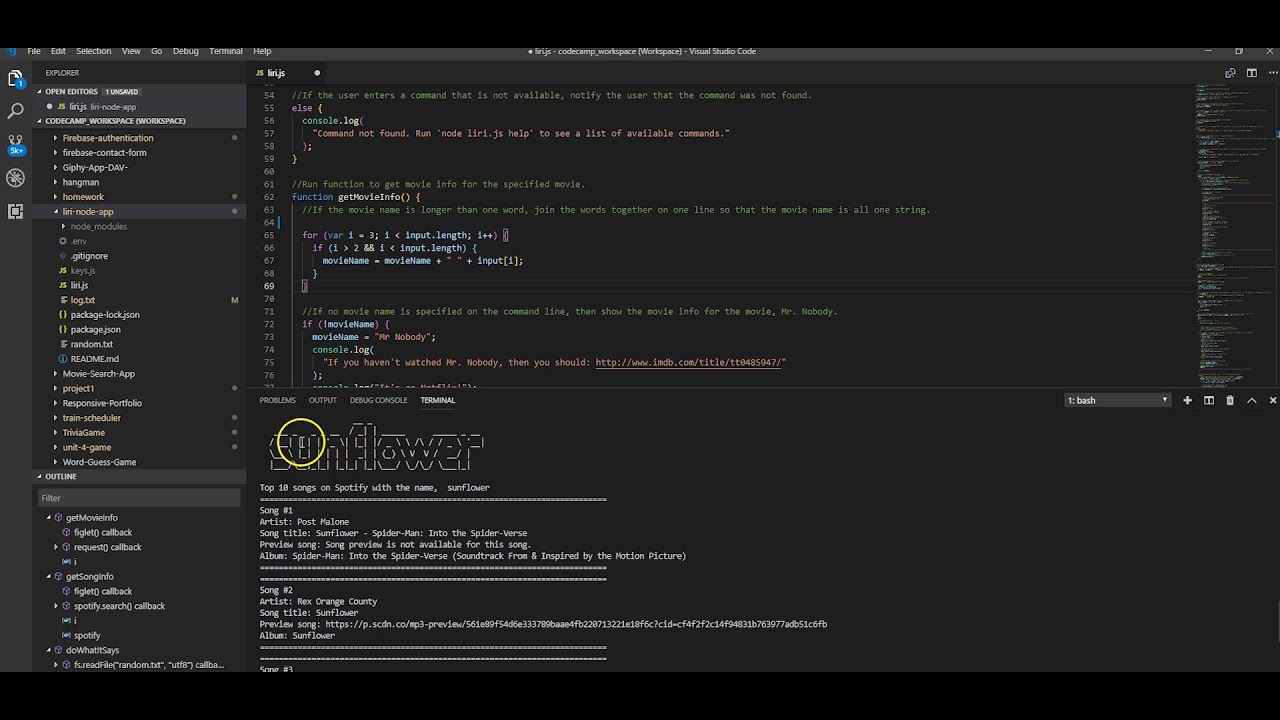Open the .env file
Viewport: 1280px width, 720px height.
(x=78, y=241)
